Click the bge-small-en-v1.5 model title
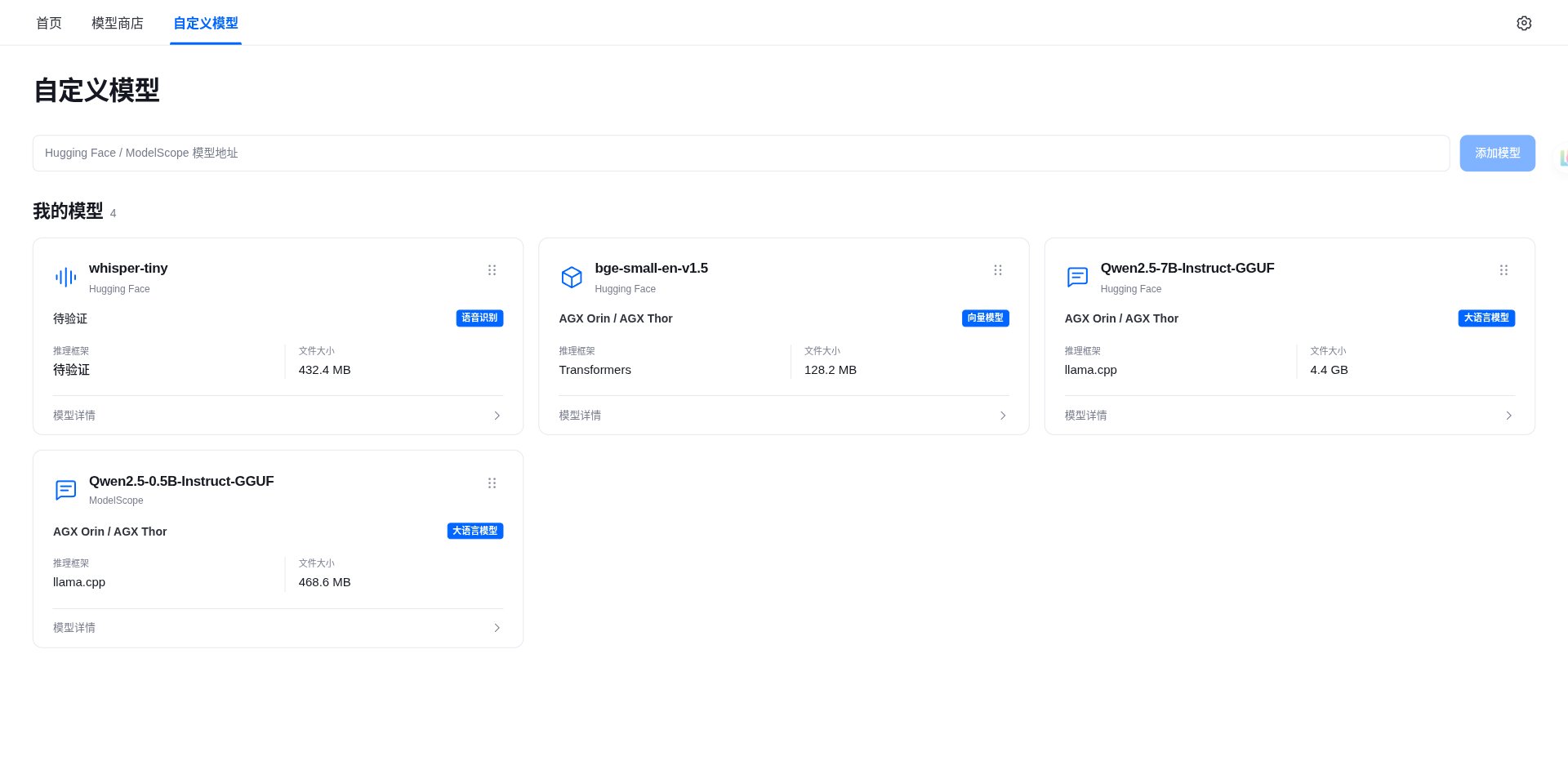The width and height of the screenshot is (1568, 783). pyautogui.click(x=652, y=269)
